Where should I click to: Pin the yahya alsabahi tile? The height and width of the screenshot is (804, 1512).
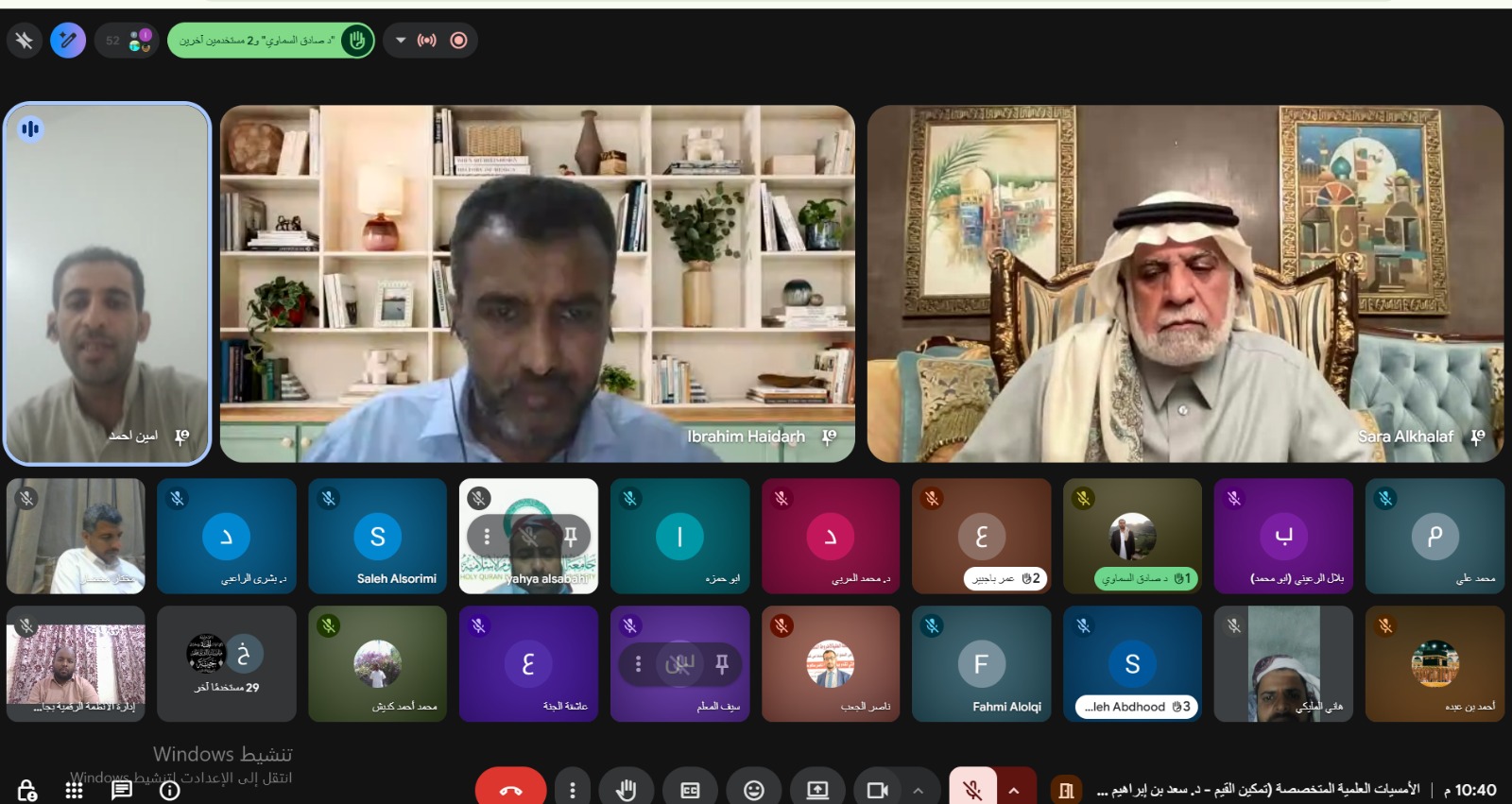click(571, 537)
